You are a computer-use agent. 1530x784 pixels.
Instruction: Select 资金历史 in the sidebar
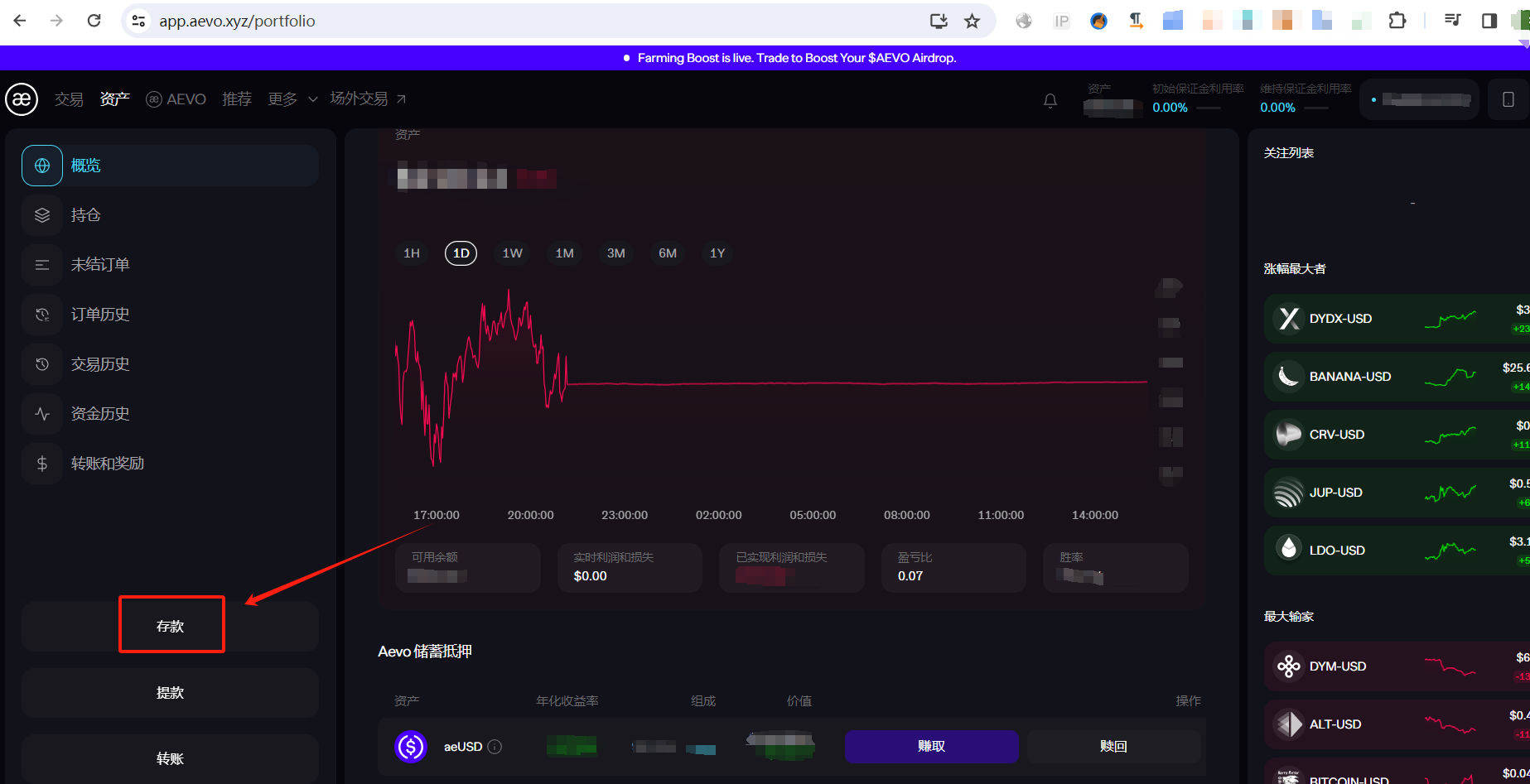click(x=170, y=414)
